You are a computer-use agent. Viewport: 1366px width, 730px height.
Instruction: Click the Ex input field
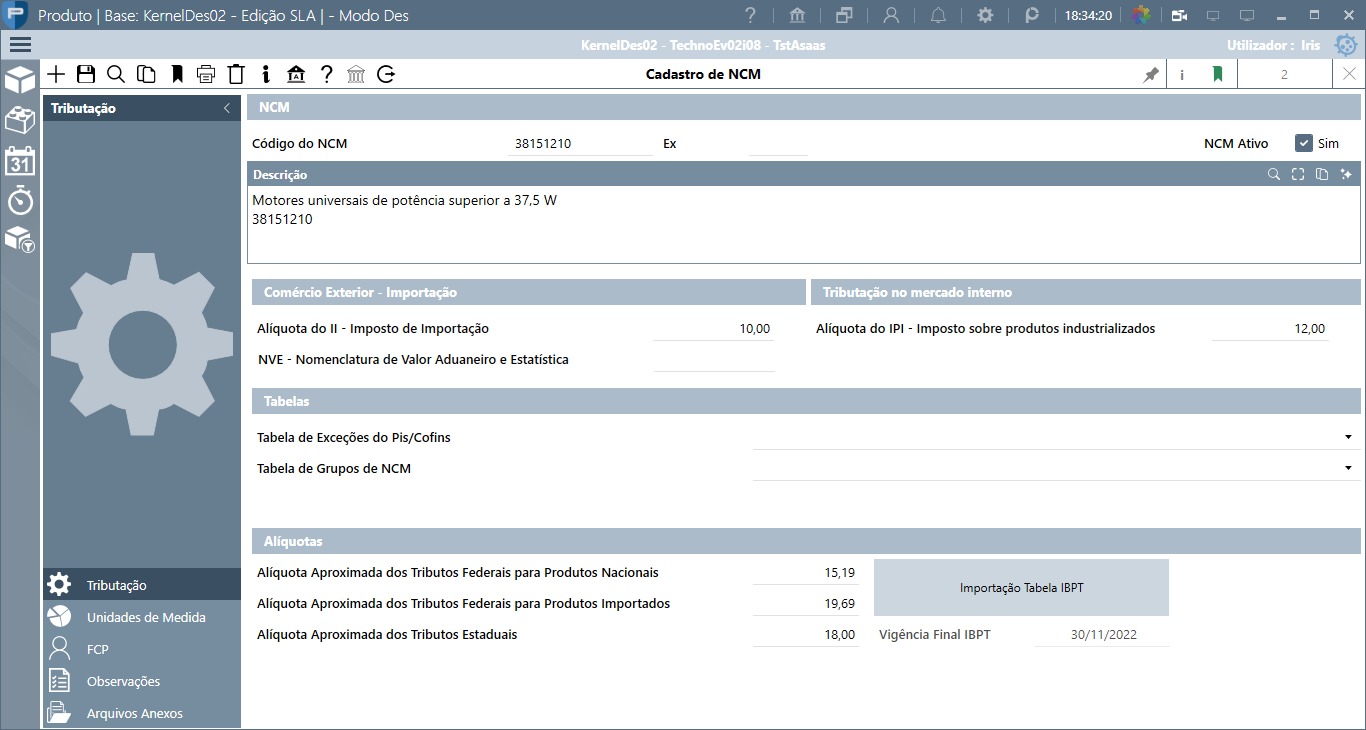(x=778, y=143)
